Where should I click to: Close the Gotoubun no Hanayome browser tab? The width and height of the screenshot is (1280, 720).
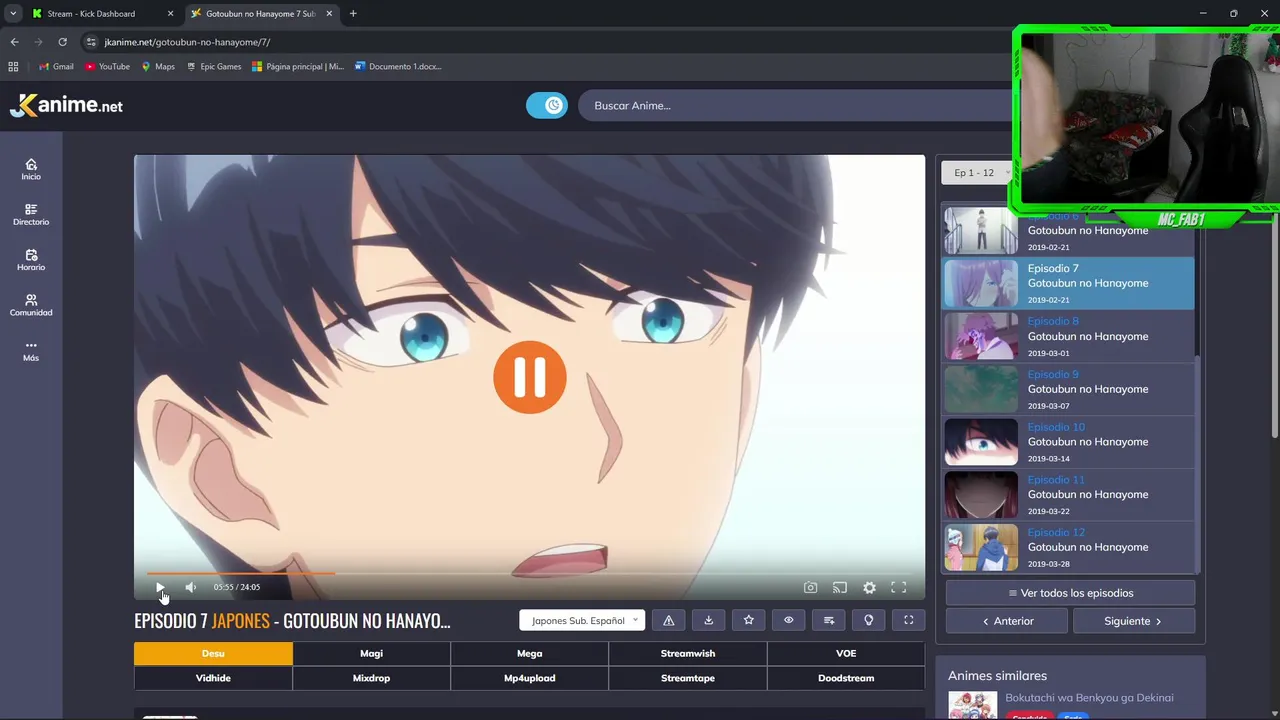click(329, 14)
